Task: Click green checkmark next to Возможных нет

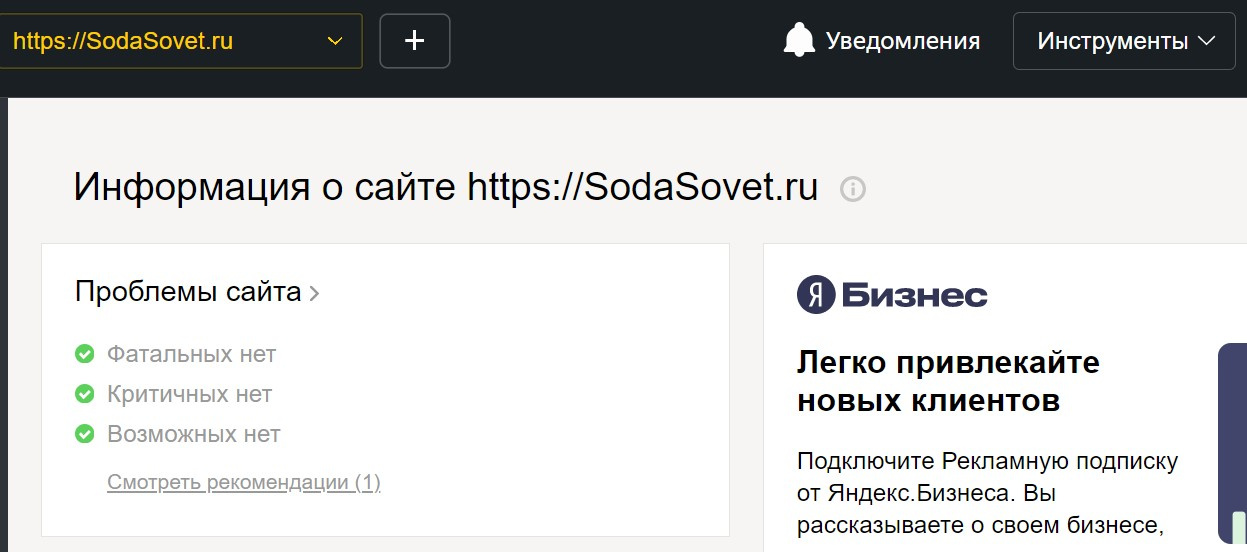Action: (x=85, y=434)
